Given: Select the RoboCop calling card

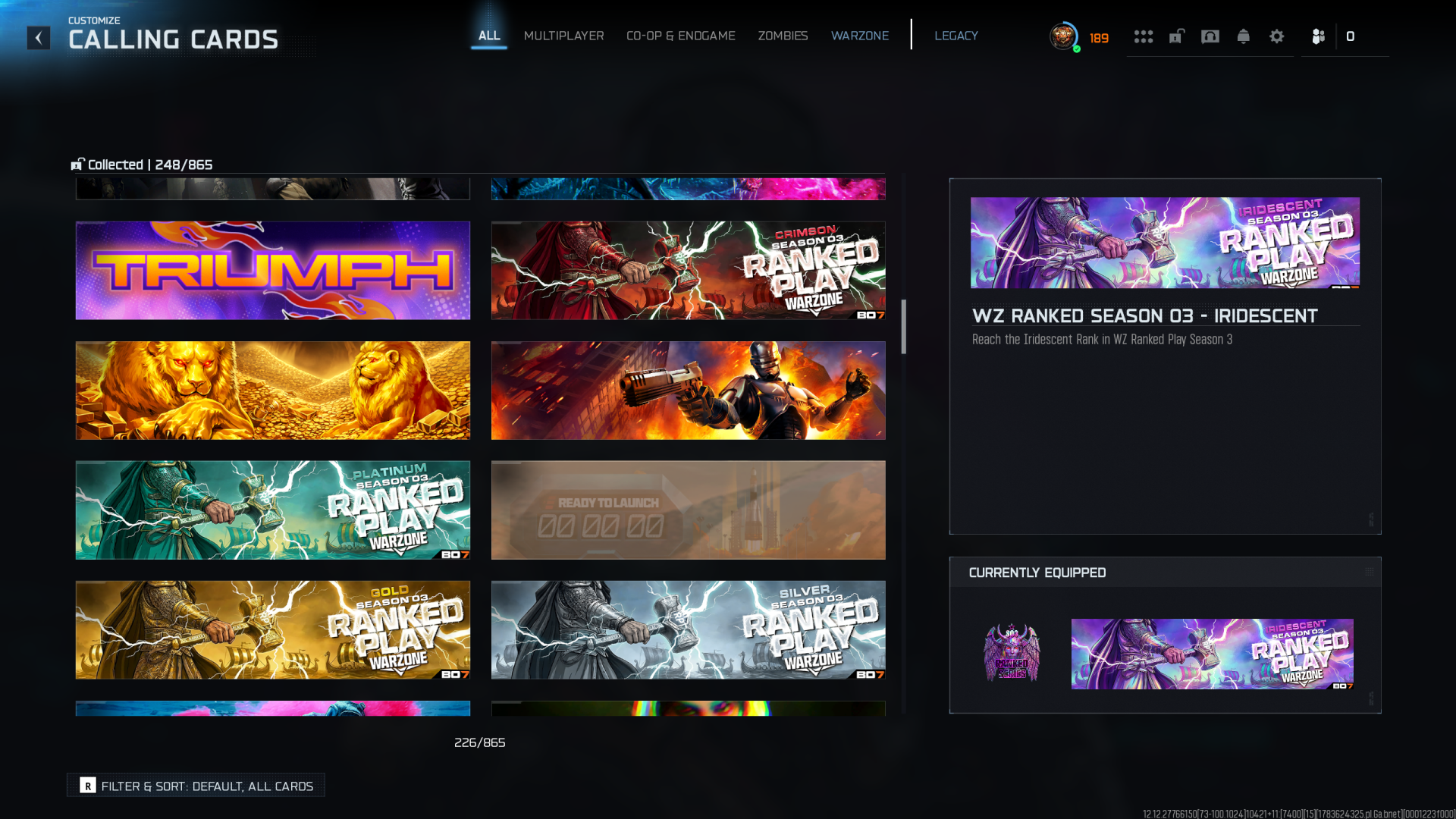Looking at the screenshot, I should pyautogui.click(x=689, y=391).
